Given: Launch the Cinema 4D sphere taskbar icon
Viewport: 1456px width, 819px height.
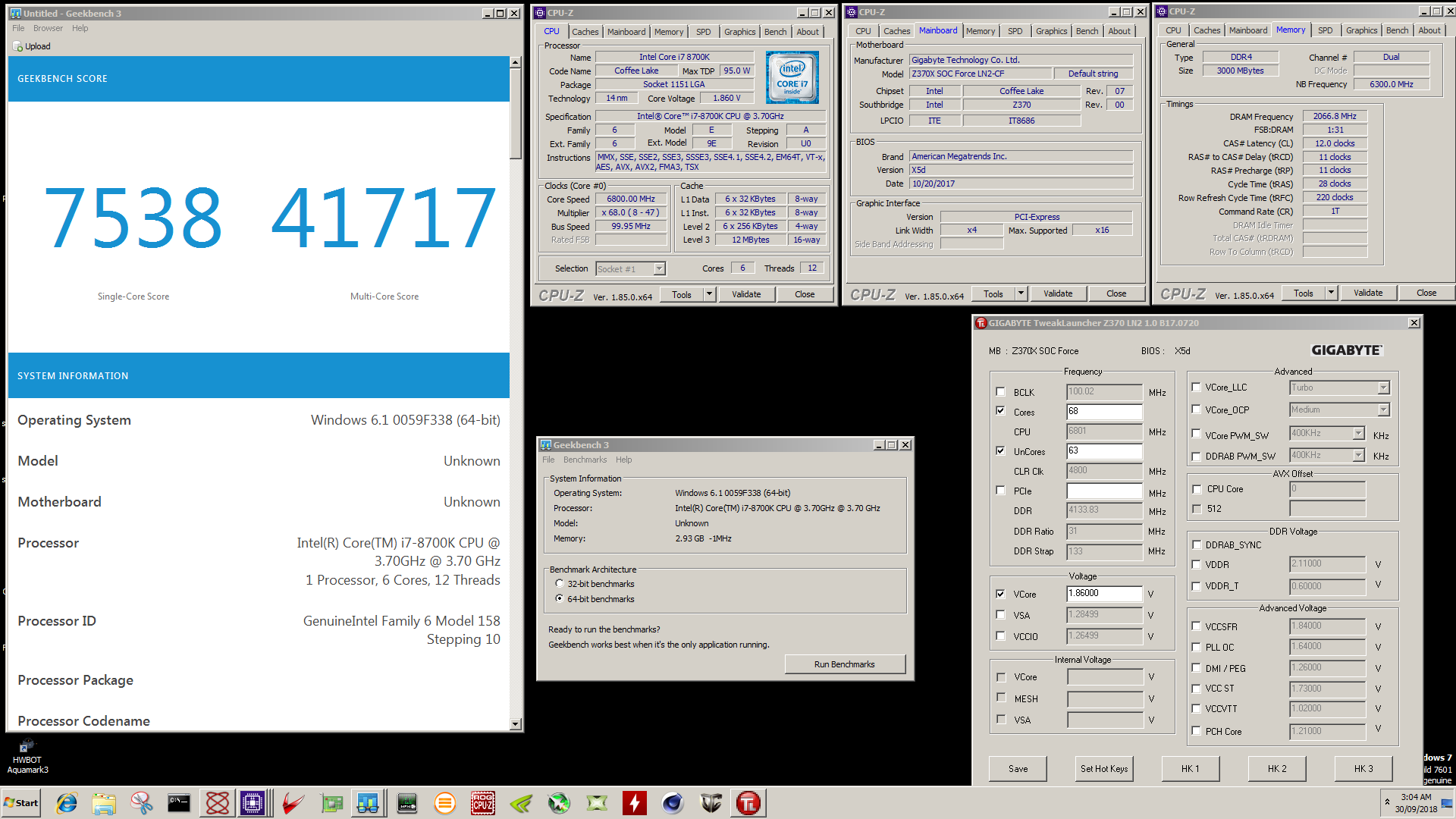Looking at the screenshot, I should [673, 803].
